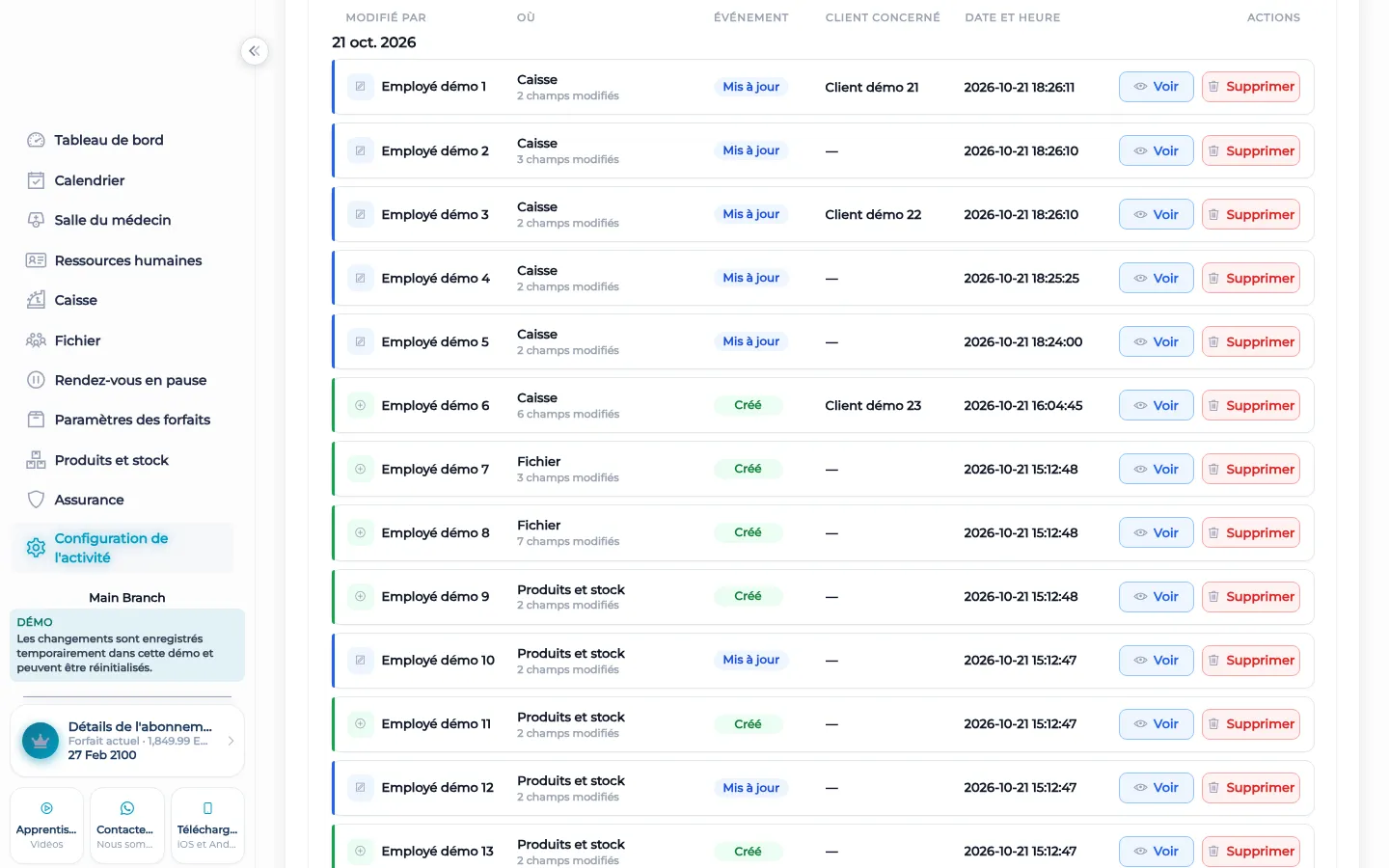Click the plus icon for Employé démo 8
Screen dimensions: 1389x868
[360, 532]
